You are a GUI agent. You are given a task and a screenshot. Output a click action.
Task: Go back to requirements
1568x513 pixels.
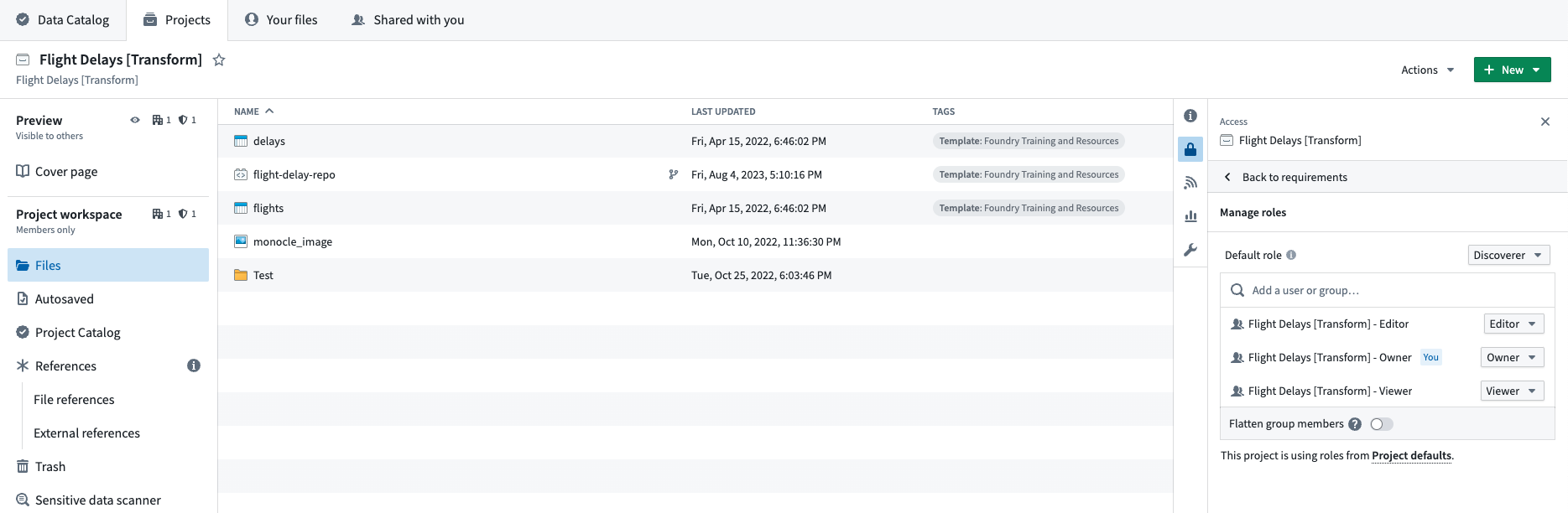(1286, 177)
